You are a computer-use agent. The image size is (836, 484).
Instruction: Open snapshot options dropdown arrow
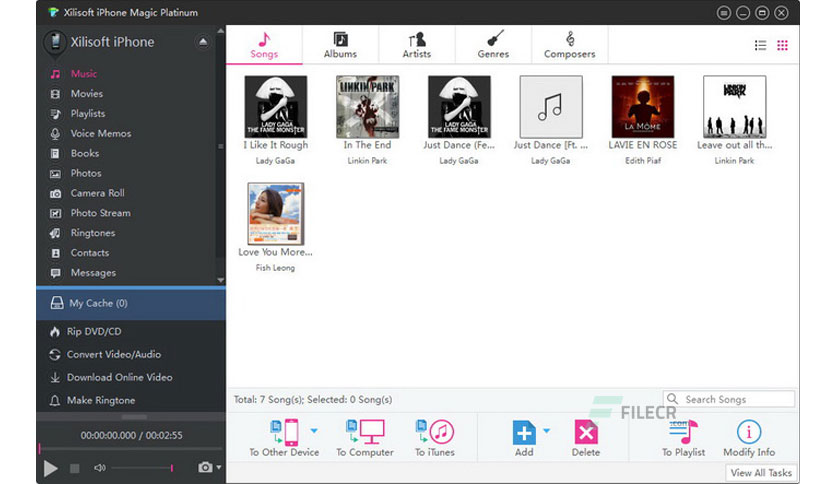(219, 467)
